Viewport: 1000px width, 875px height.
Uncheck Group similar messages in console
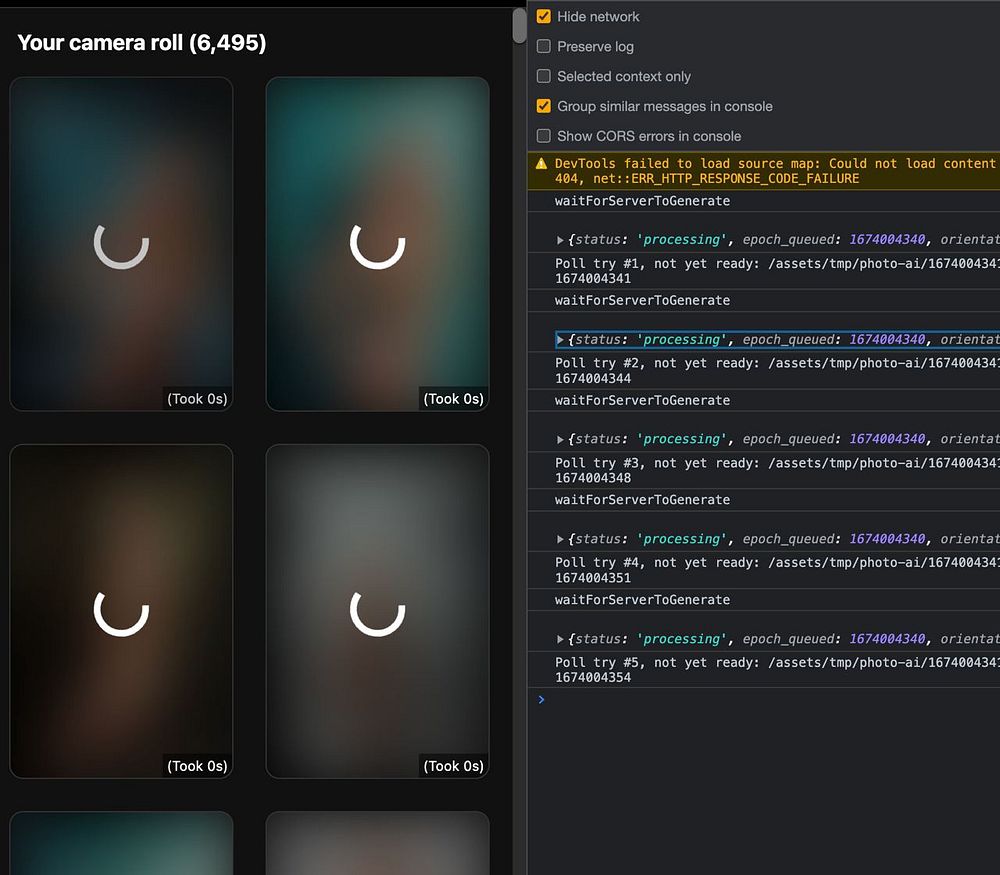point(543,106)
